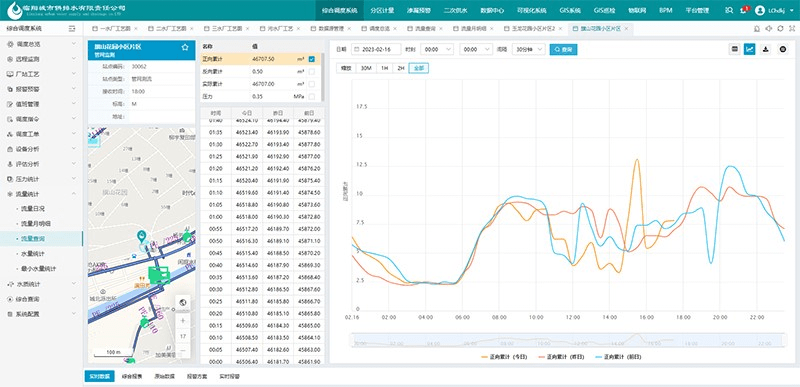Click the globe layer button on map
Viewport: 800px width, 387px height.
point(183,302)
